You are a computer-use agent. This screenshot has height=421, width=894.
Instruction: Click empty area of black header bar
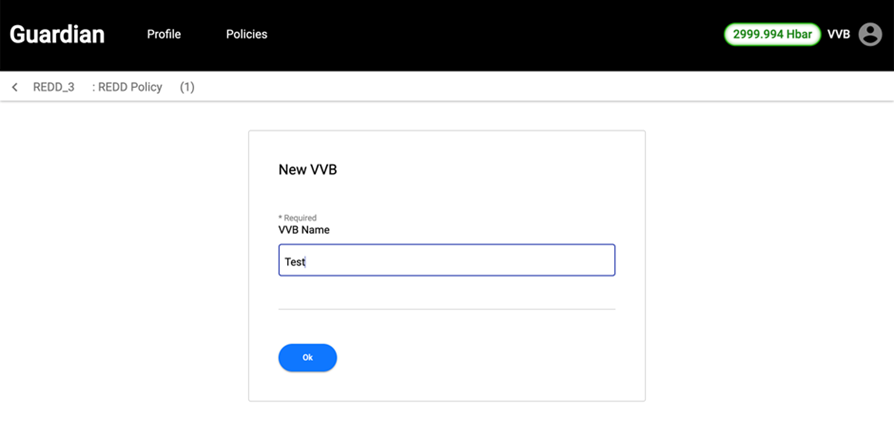[x=500, y=34]
